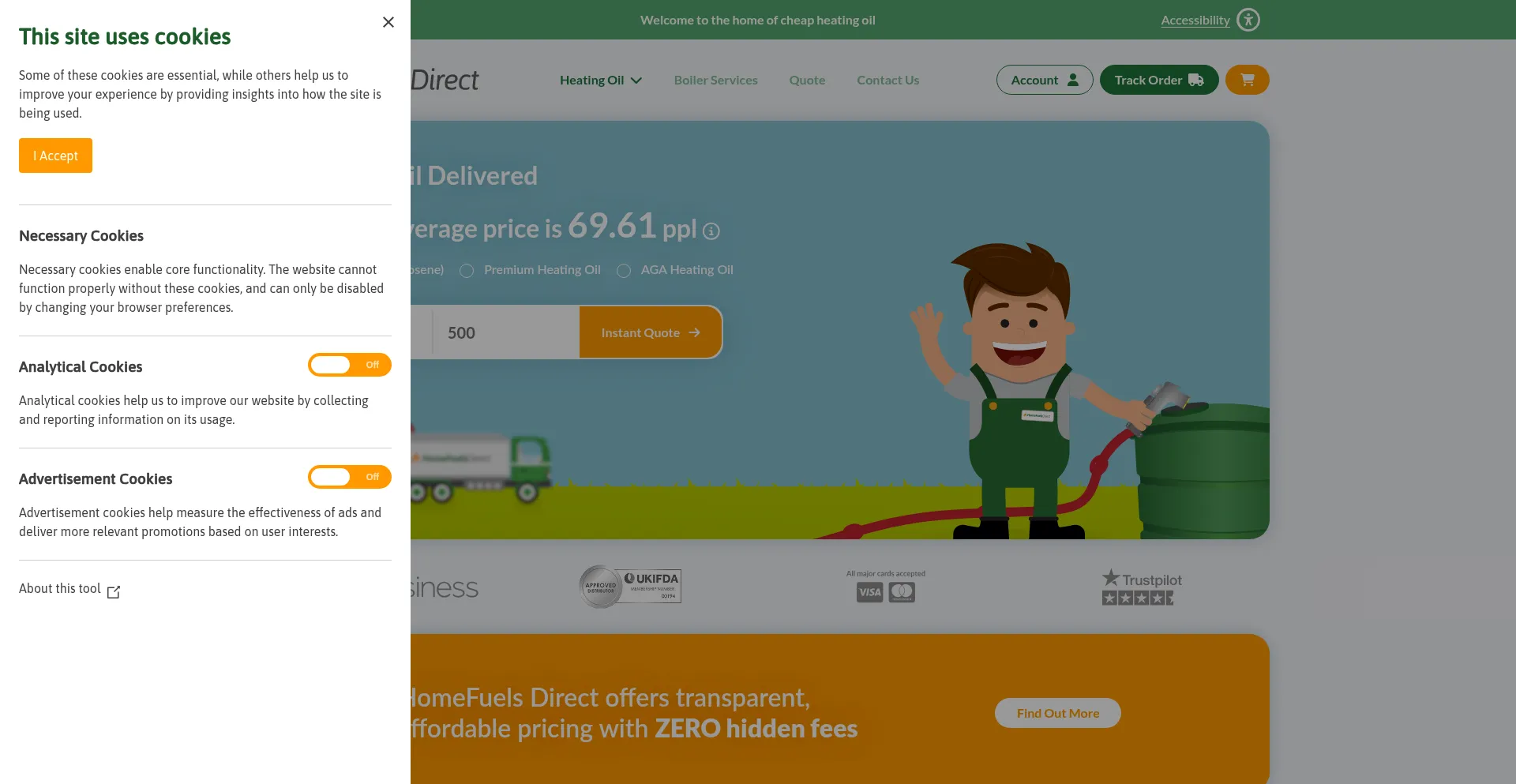
Task: Open the Contact Us page
Action: coord(887,80)
